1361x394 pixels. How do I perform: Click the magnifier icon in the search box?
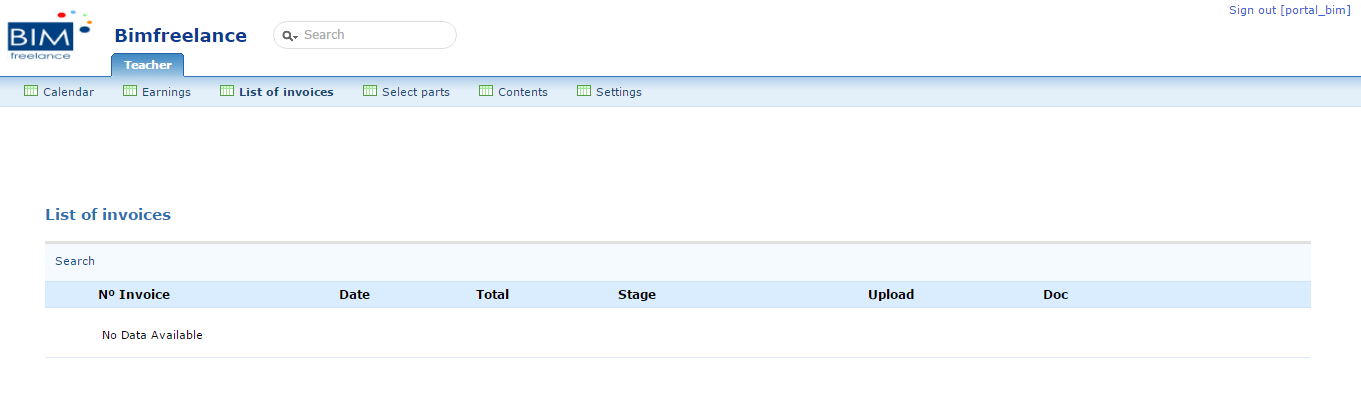pos(287,35)
